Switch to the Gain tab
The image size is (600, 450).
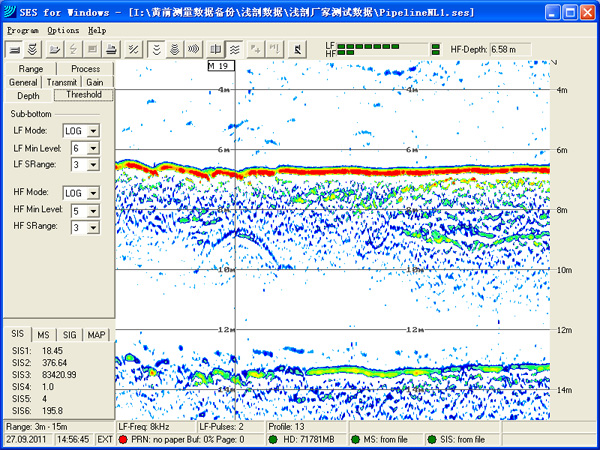94,82
